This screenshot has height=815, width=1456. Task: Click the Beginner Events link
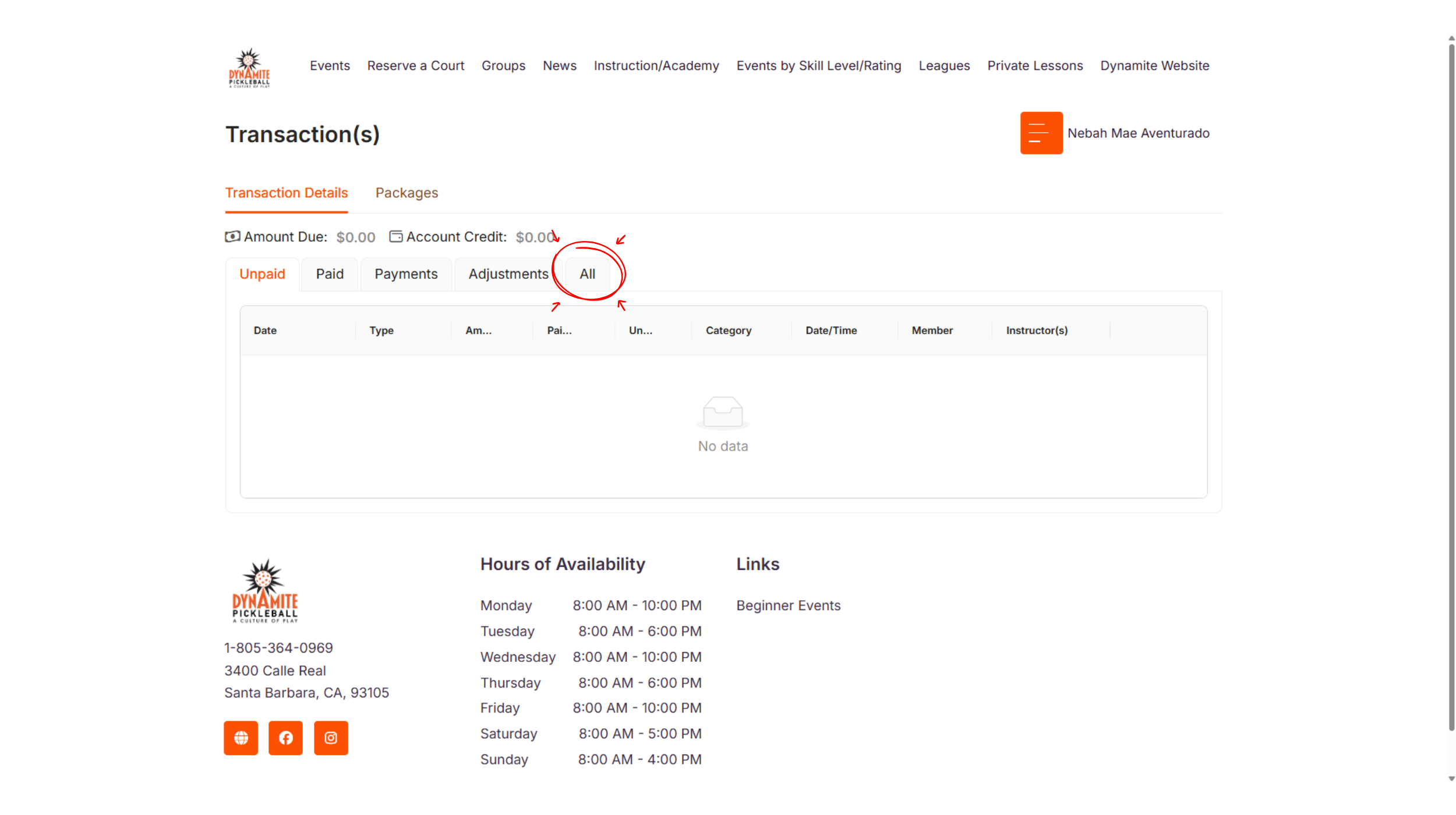click(x=788, y=605)
